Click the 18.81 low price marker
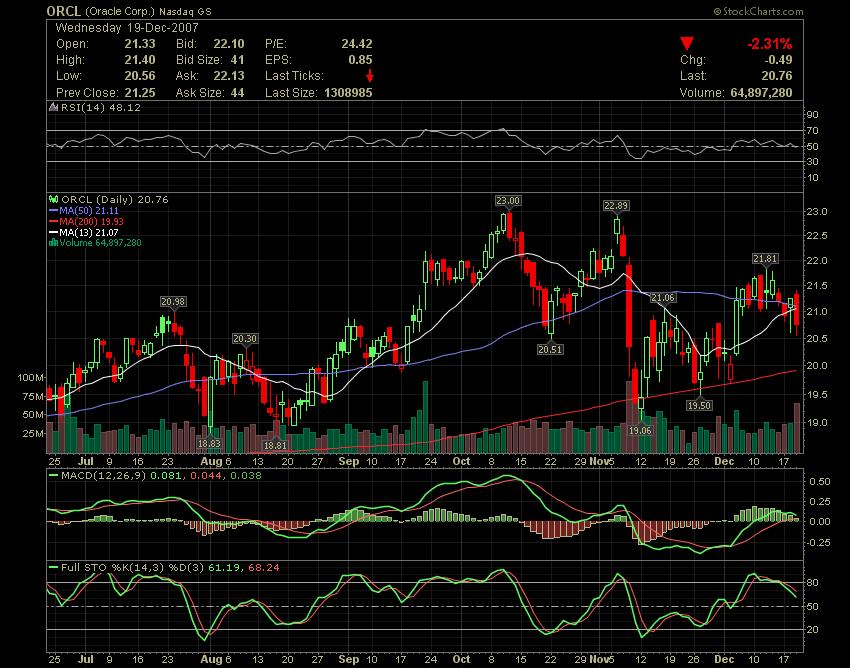The width and height of the screenshot is (850, 668). pos(275,445)
